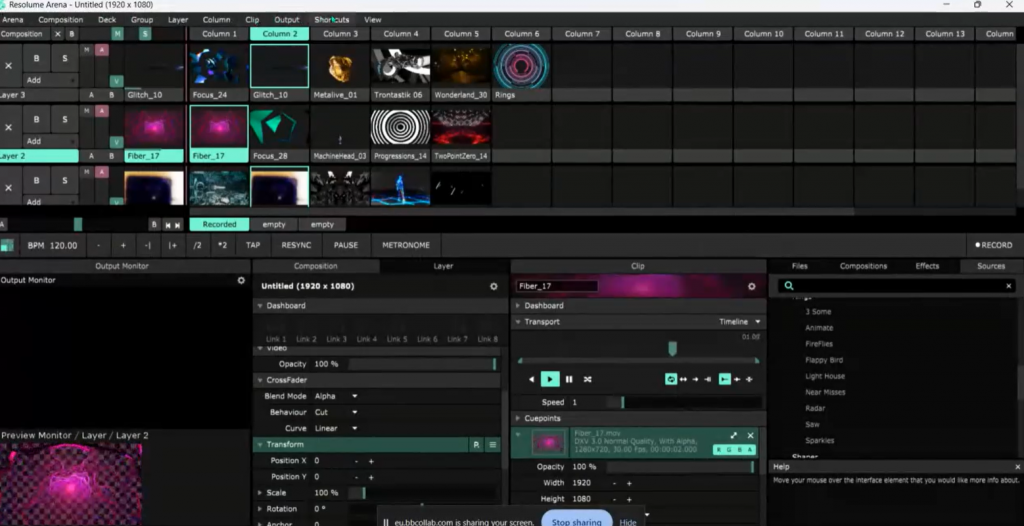Image resolution: width=1024 pixels, height=526 pixels.
Task: Switch to the Files tab
Action: (x=799, y=266)
